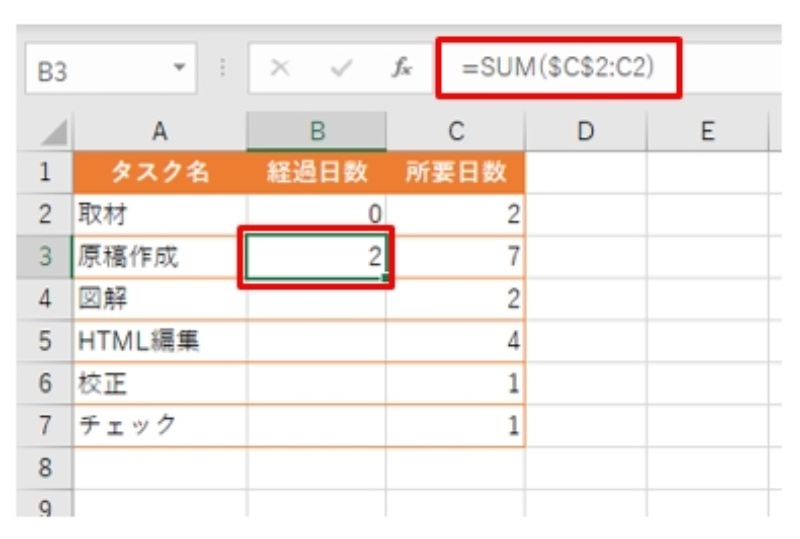The height and width of the screenshot is (539, 800).
Task: Select column A header
Action: 159,130
